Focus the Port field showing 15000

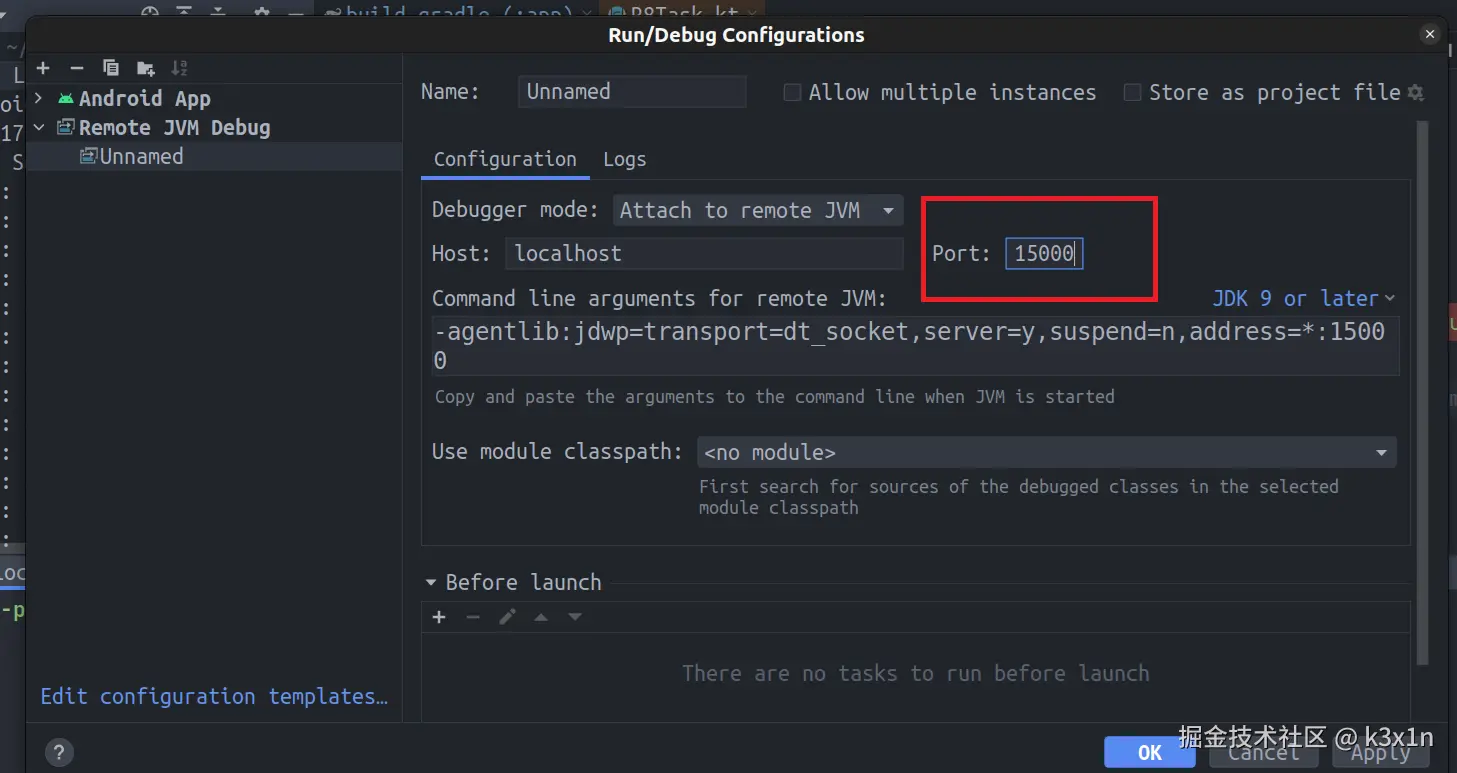tap(1044, 253)
